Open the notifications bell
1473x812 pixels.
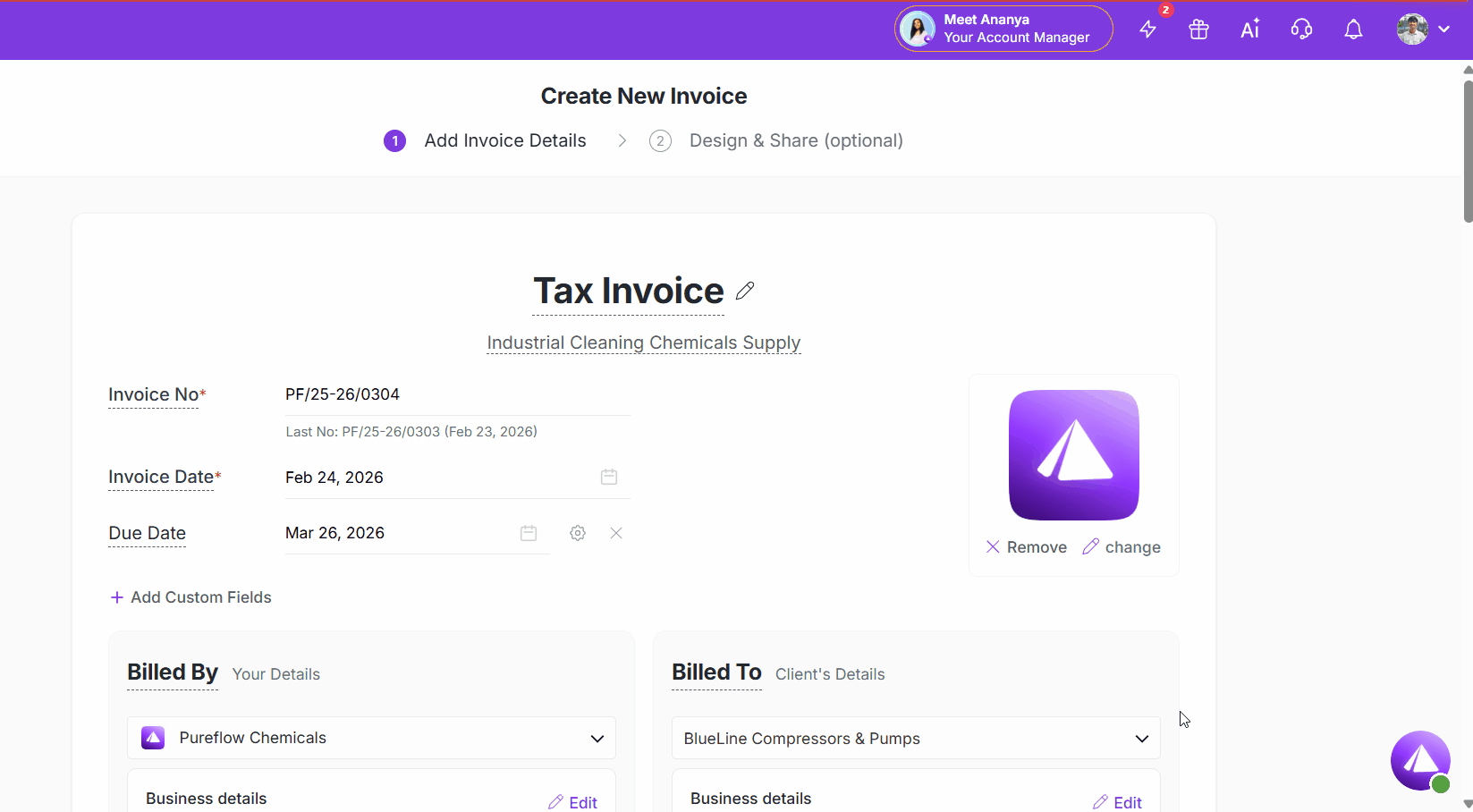click(1353, 30)
